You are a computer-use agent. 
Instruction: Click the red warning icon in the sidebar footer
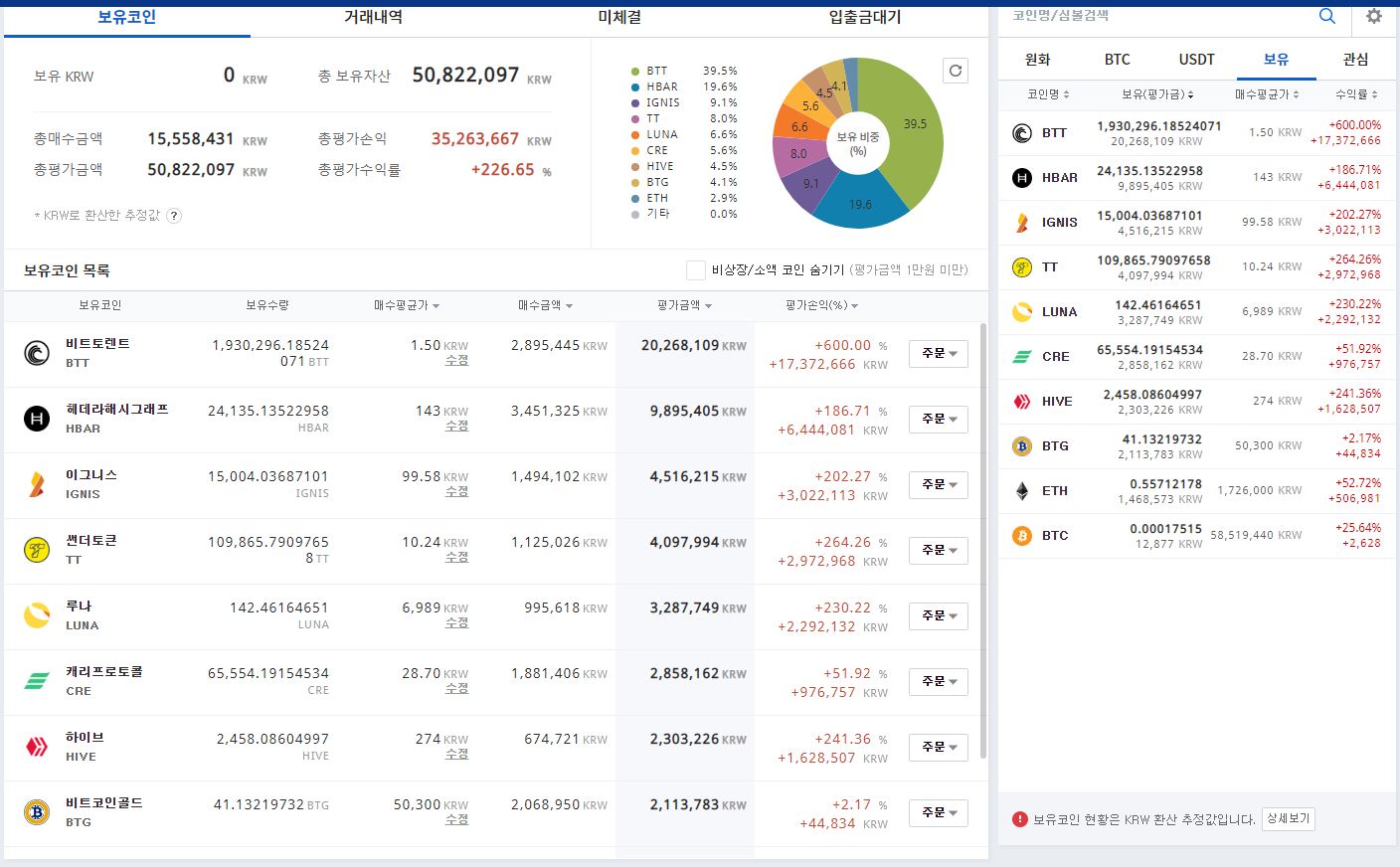click(1020, 819)
